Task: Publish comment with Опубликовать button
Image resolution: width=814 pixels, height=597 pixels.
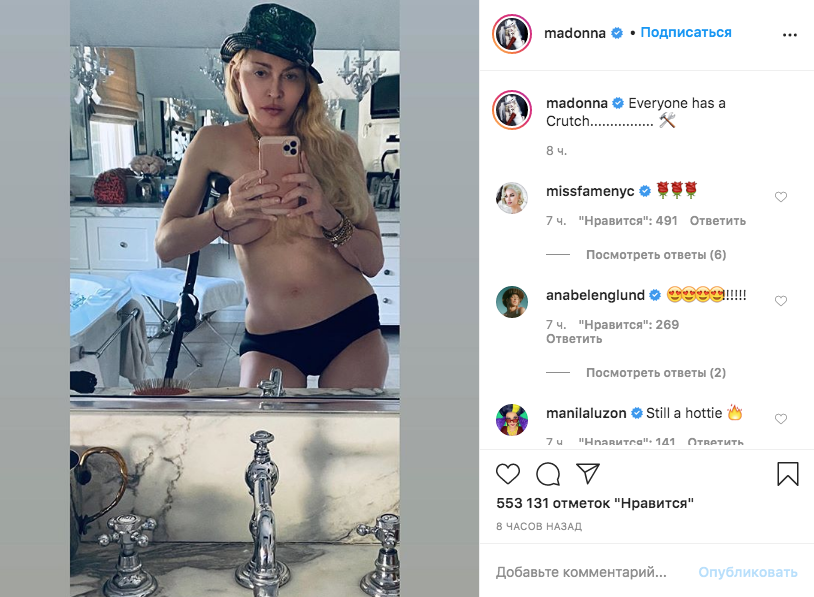Action: [x=748, y=572]
